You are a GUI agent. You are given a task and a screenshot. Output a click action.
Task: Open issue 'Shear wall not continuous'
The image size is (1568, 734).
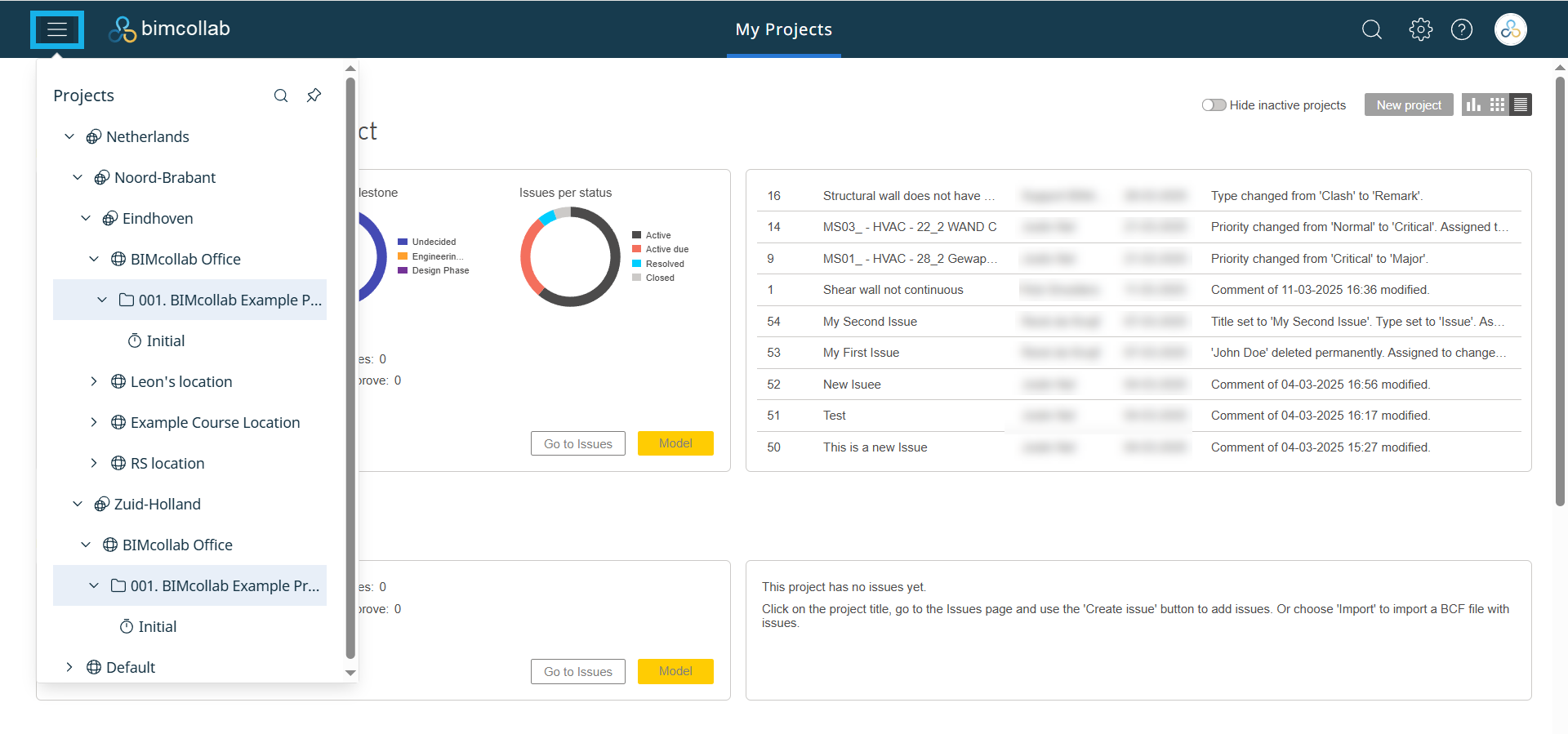click(x=893, y=290)
